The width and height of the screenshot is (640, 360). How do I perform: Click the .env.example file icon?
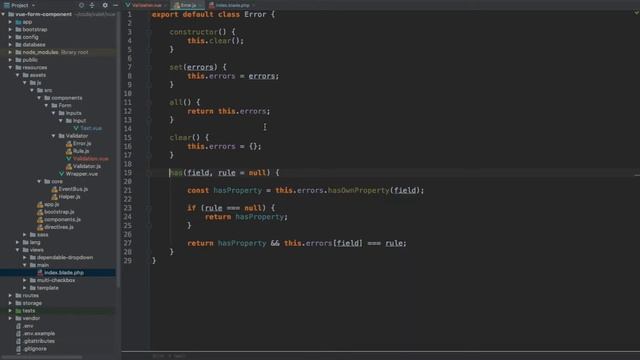tap(18, 333)
